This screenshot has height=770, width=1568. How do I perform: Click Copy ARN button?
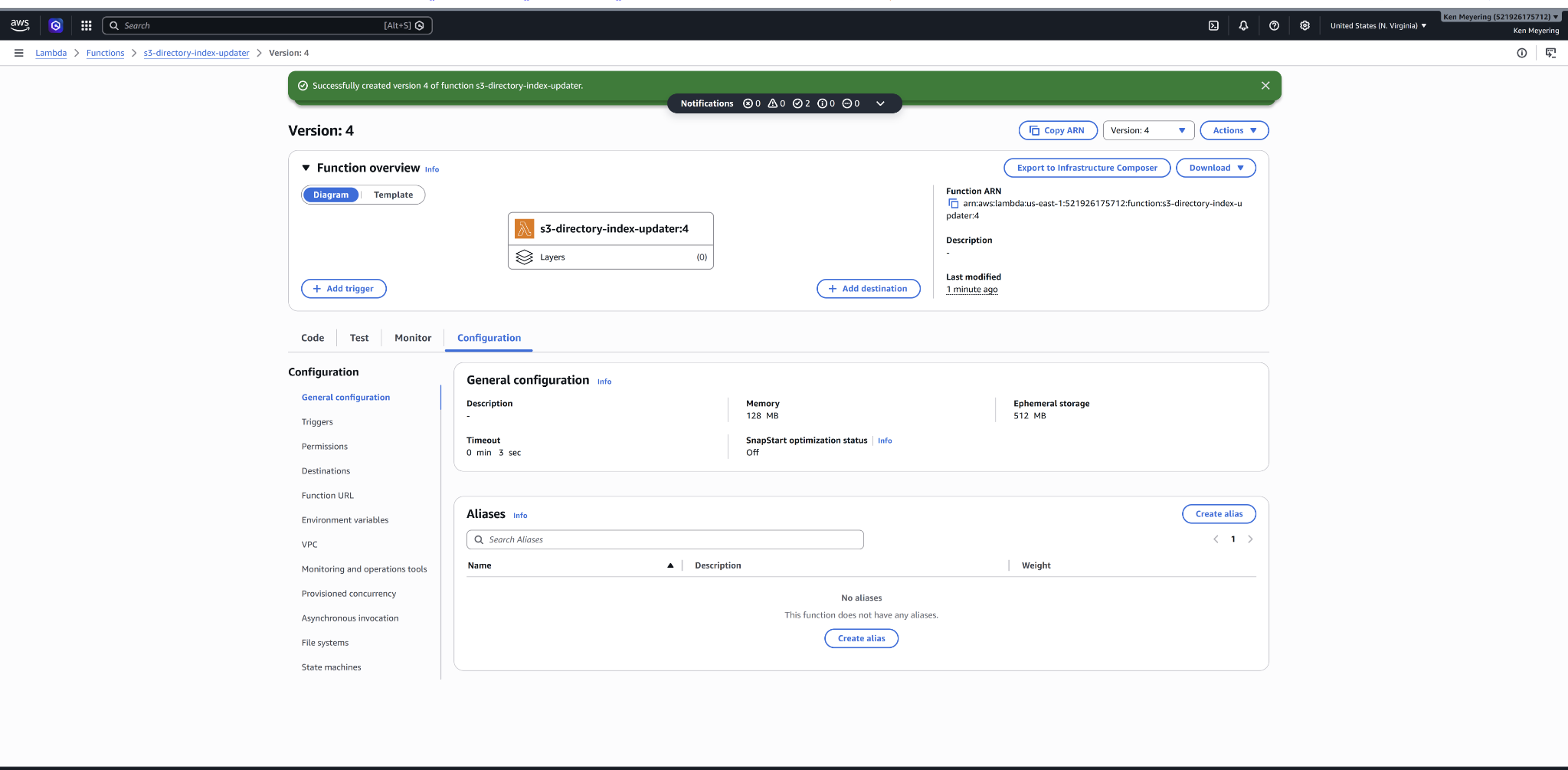[1058, 130]
